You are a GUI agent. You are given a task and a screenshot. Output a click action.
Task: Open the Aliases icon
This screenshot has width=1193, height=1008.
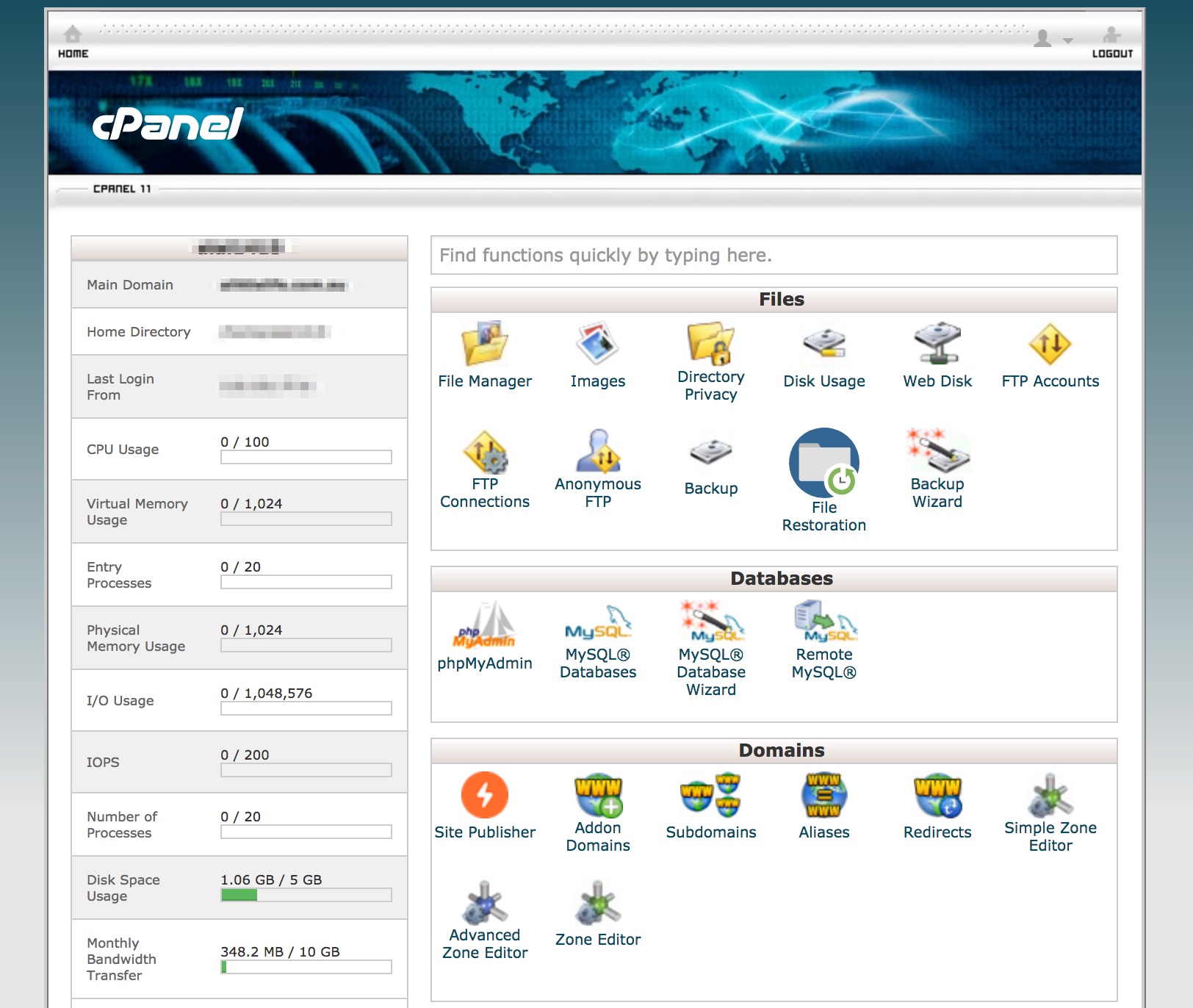pyautogui.click(x=824, y=795)
